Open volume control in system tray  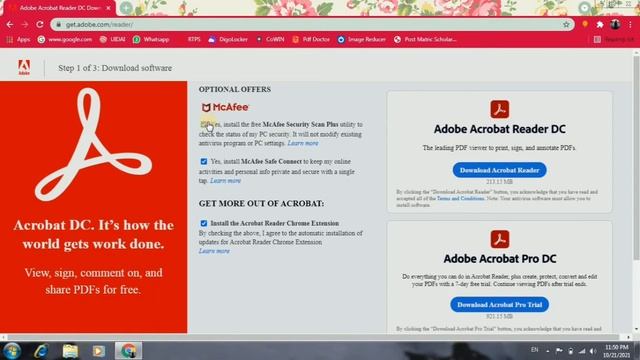pos(593,351)
